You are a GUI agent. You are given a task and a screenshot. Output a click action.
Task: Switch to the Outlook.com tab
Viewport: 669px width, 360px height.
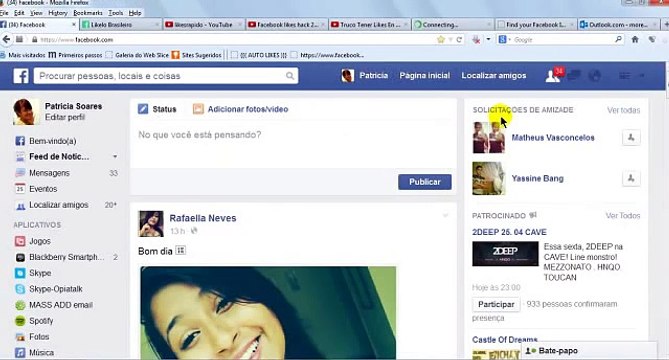click(619, 25)
